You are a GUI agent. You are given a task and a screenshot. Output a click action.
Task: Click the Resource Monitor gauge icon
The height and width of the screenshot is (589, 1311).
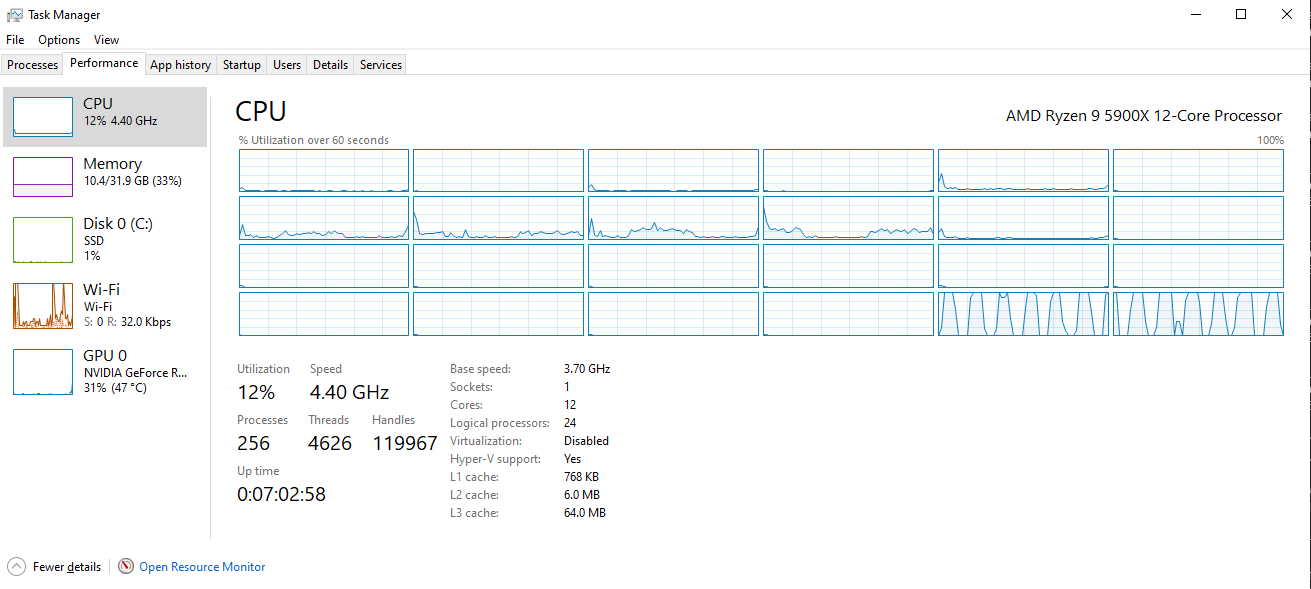(x=126, y=566)
